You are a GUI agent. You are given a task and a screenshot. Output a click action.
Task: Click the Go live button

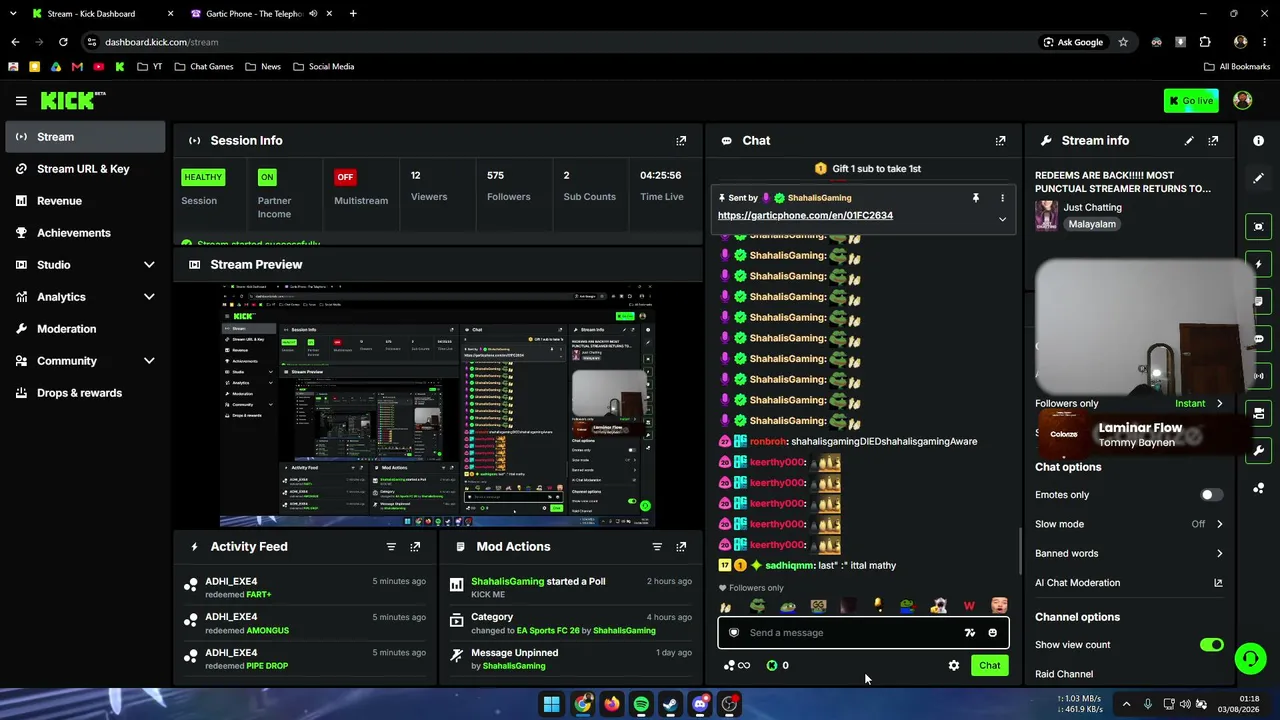tap(1190, 101)
